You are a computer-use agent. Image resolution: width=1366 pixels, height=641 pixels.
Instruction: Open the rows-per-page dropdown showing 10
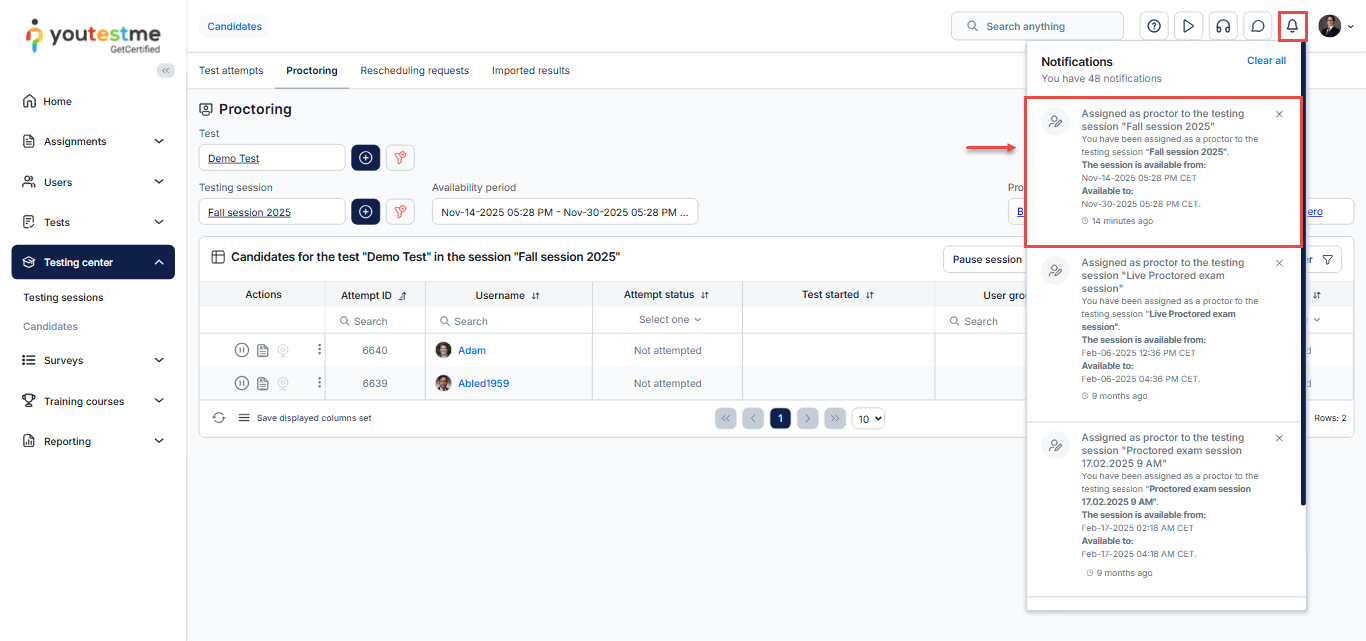pyautogui.click(x=868, y=419)
